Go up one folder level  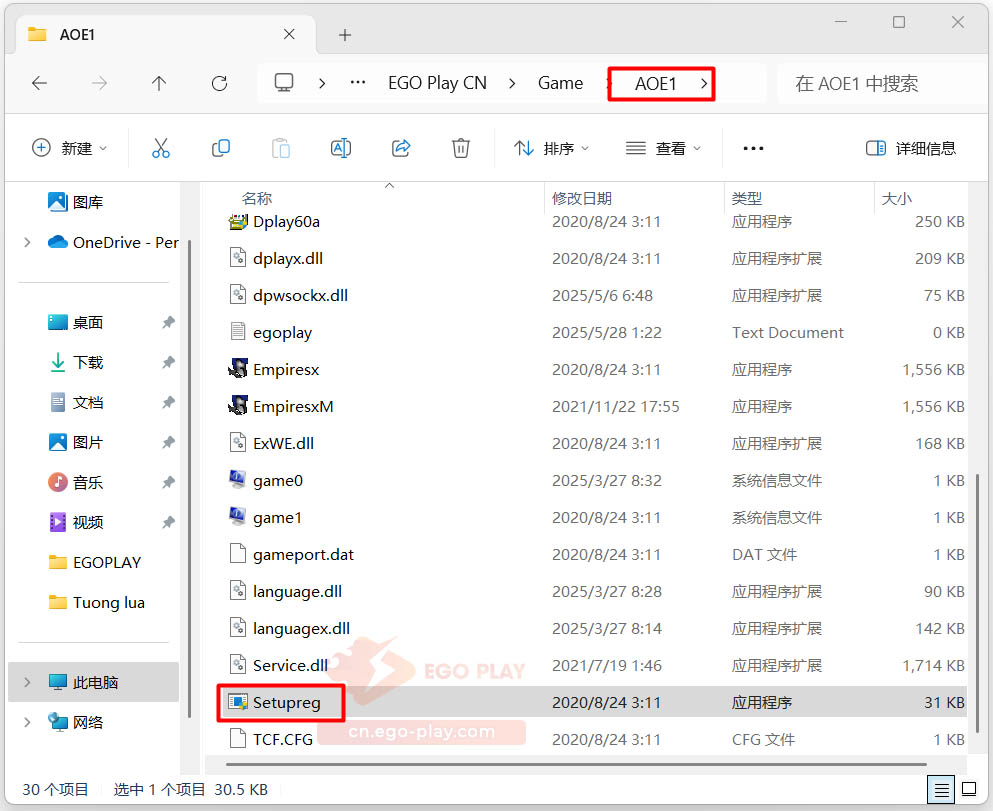click(x=159, y=84)
